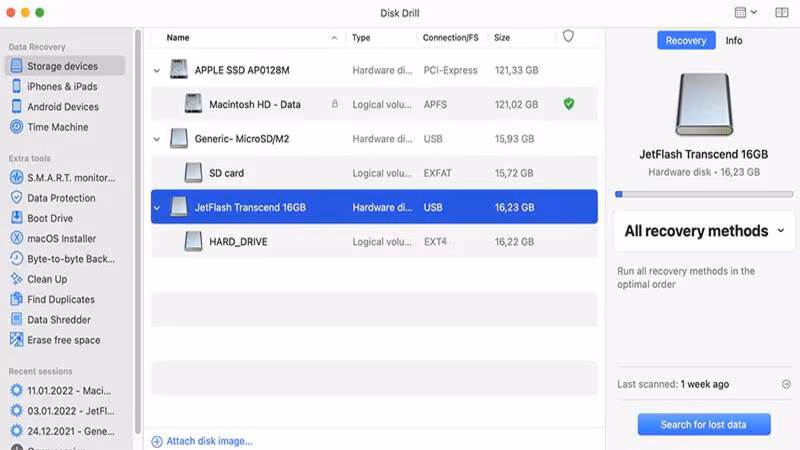This screenshot has width=800, height=450.
Task: Open Data Shredder tool
Action: pyautogui.click(x=51, y=319)
